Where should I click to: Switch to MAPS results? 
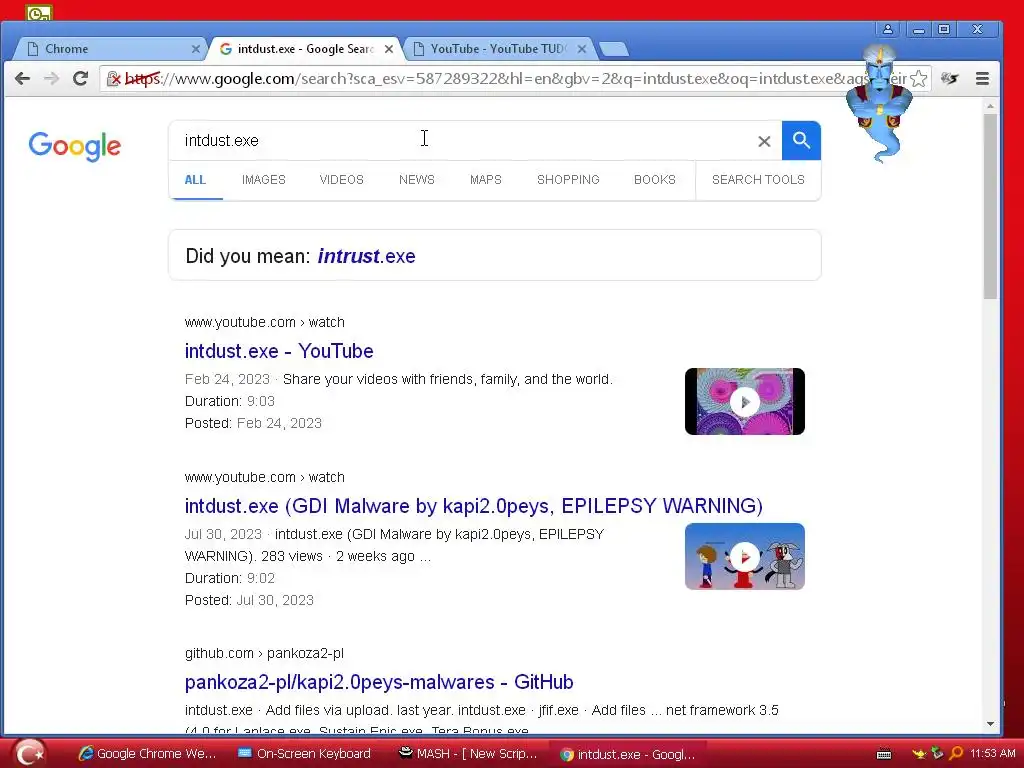[486, 180]
